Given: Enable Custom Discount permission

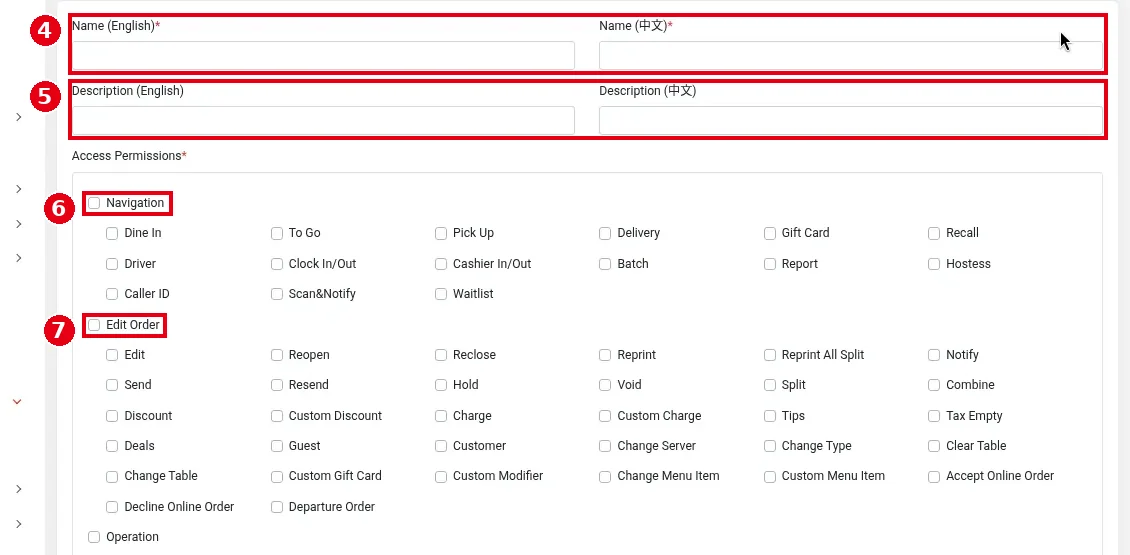Looking at the screenshot, I should [x=277, y=416].
